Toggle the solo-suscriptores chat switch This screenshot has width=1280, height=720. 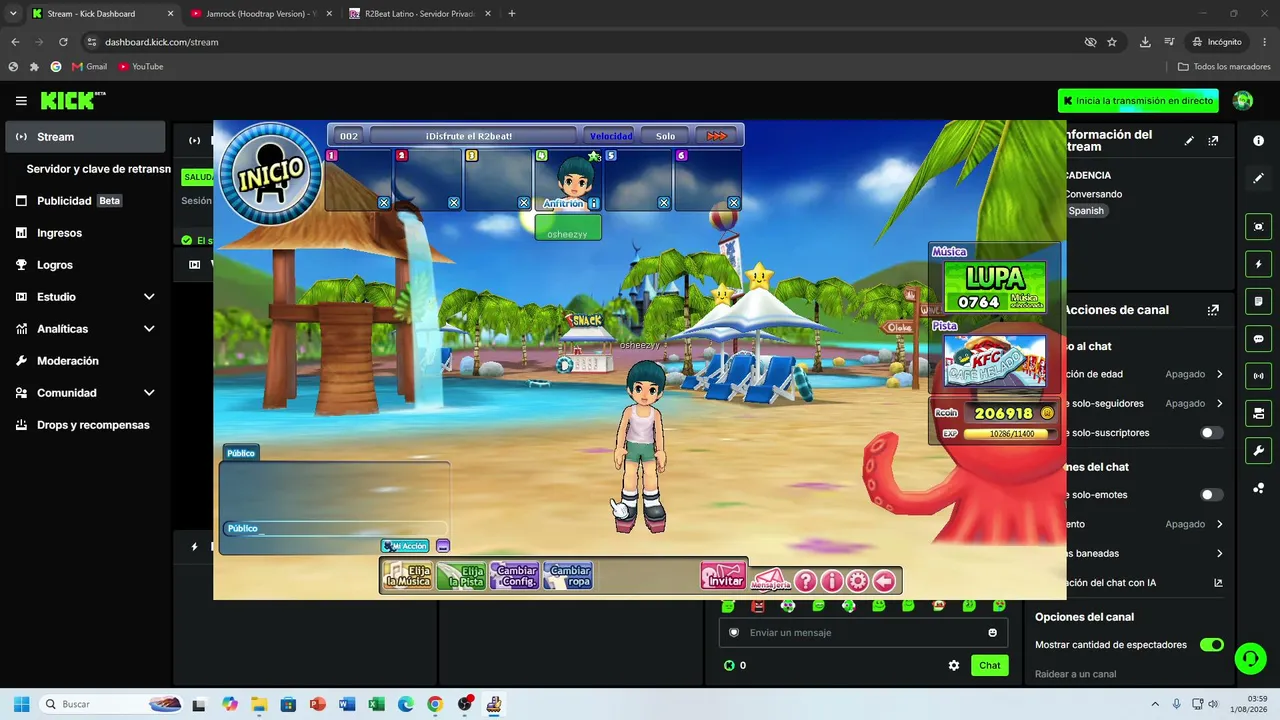point(1211,433)
